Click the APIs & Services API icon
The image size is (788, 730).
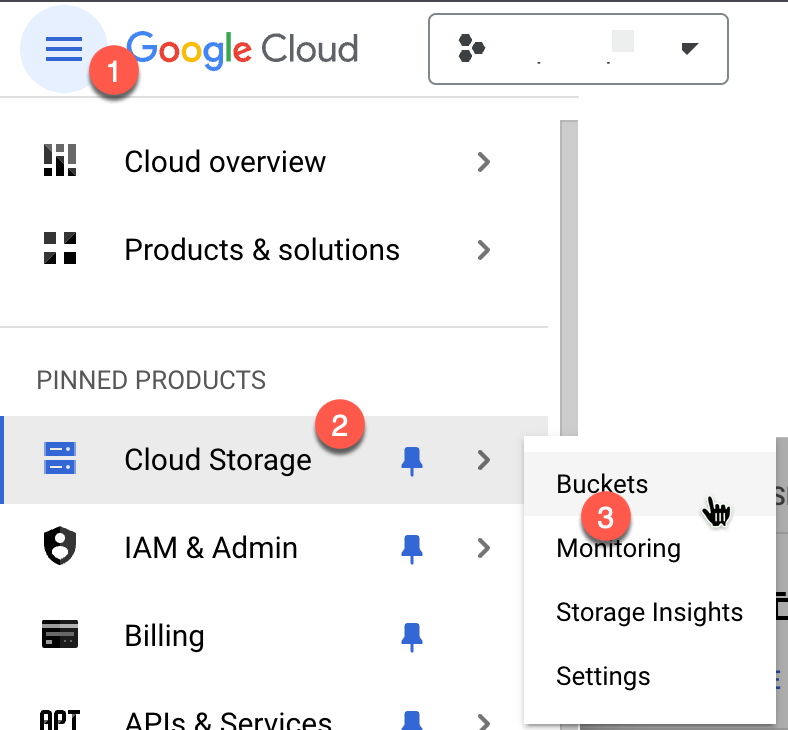coord(60,719)
